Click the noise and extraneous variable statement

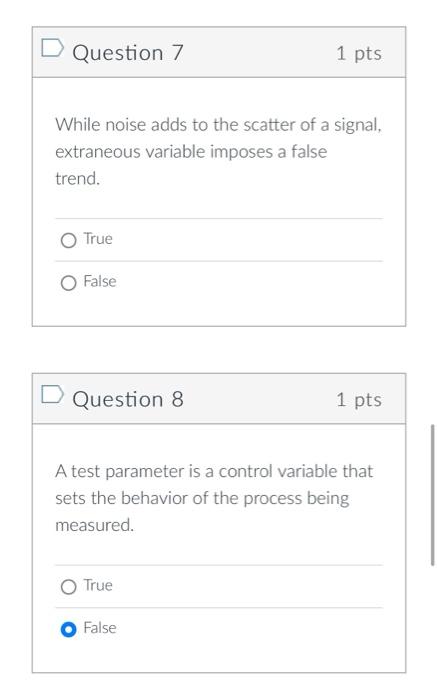pos(218,151)
